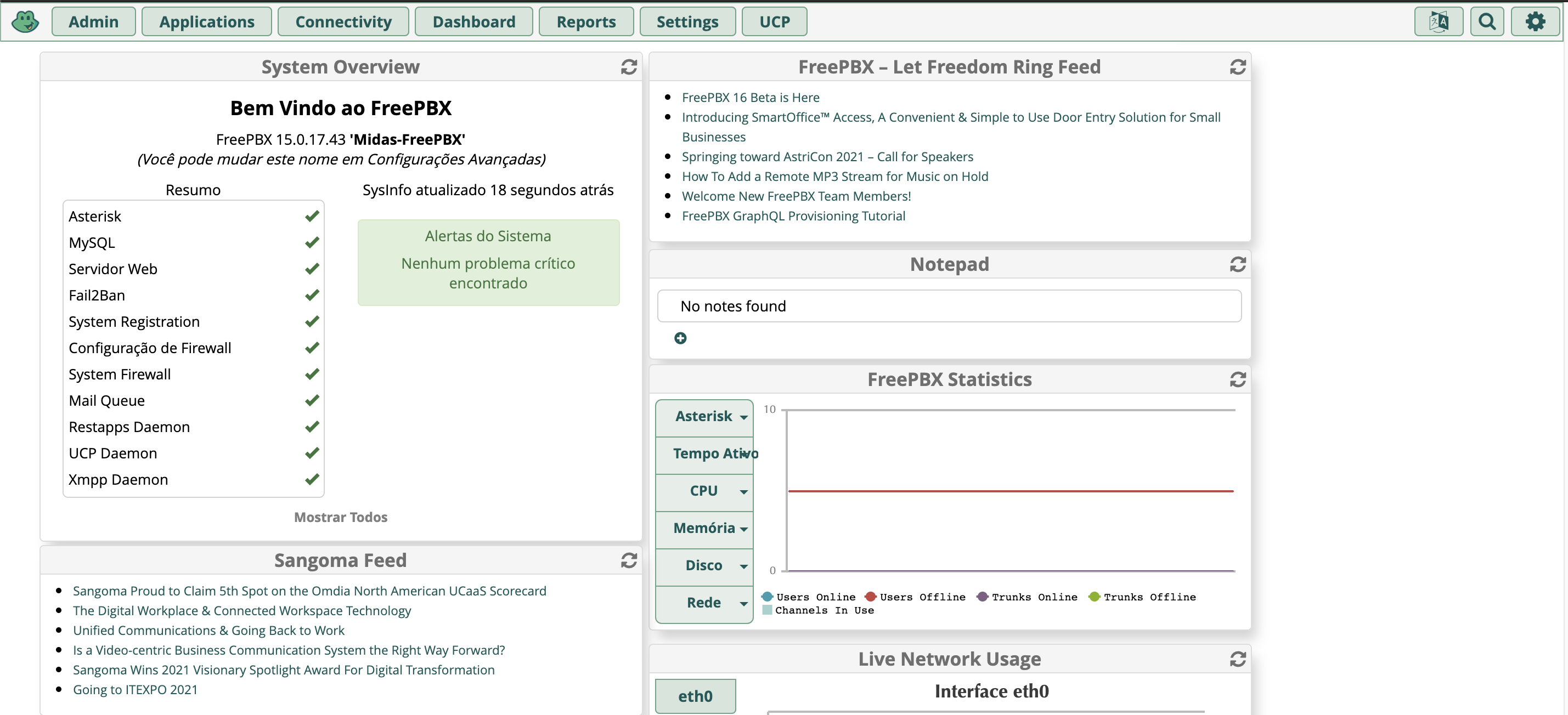Click the MySQL status checkmark

coord(312,242)
